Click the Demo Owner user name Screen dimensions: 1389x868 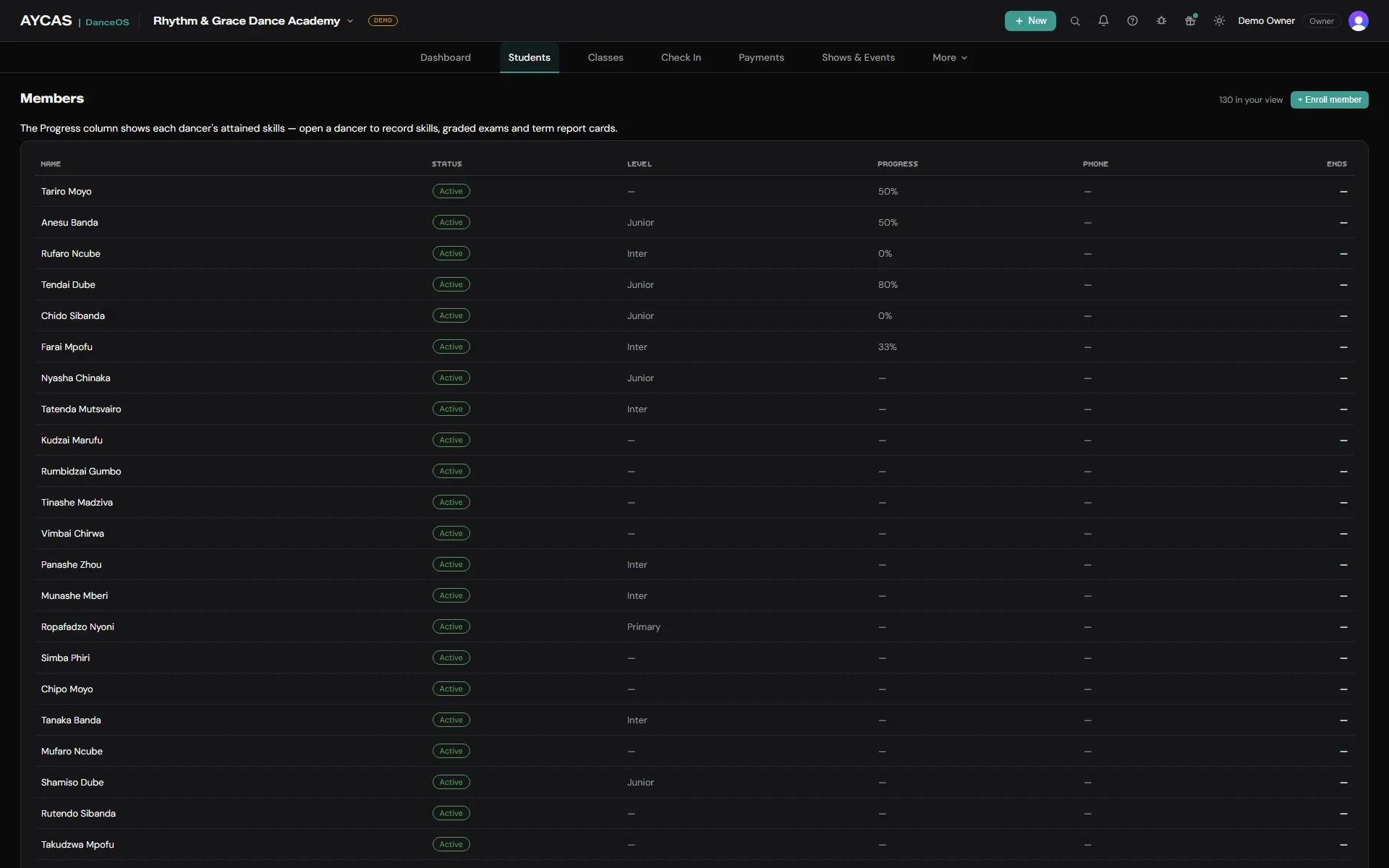(x=1266, y=21)
